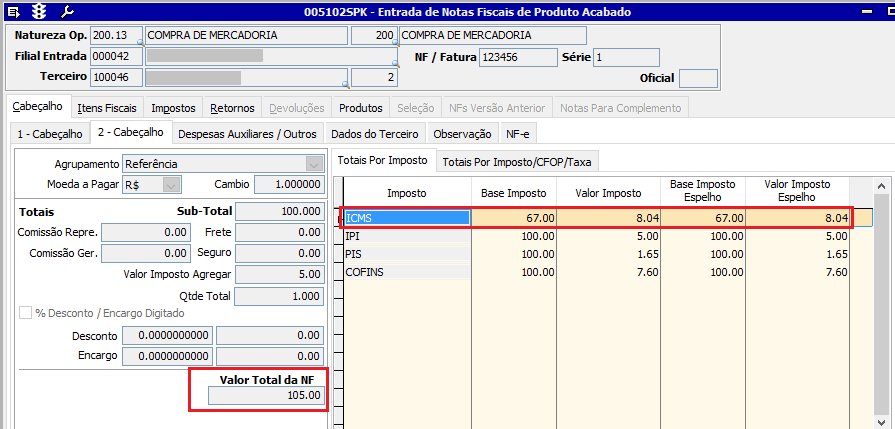
Task: Click PIS Valor Imposto cell 1.65
Action: [608, 254]
